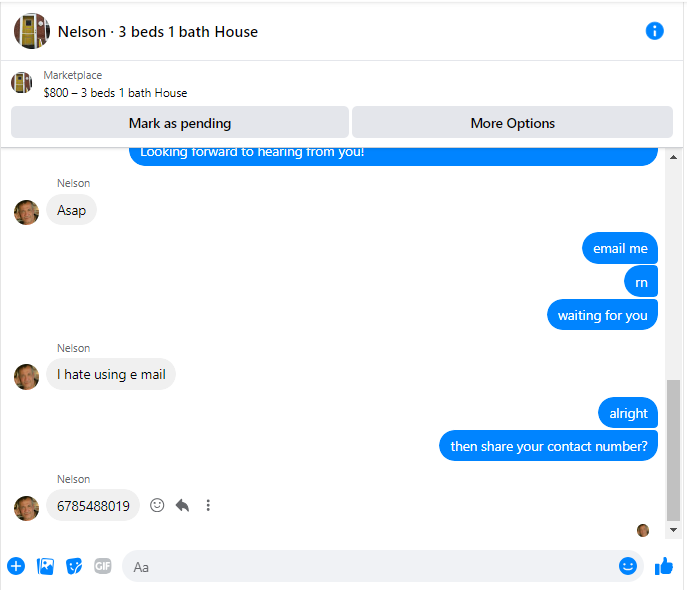Choose a sticker icon

coord(74,566)
